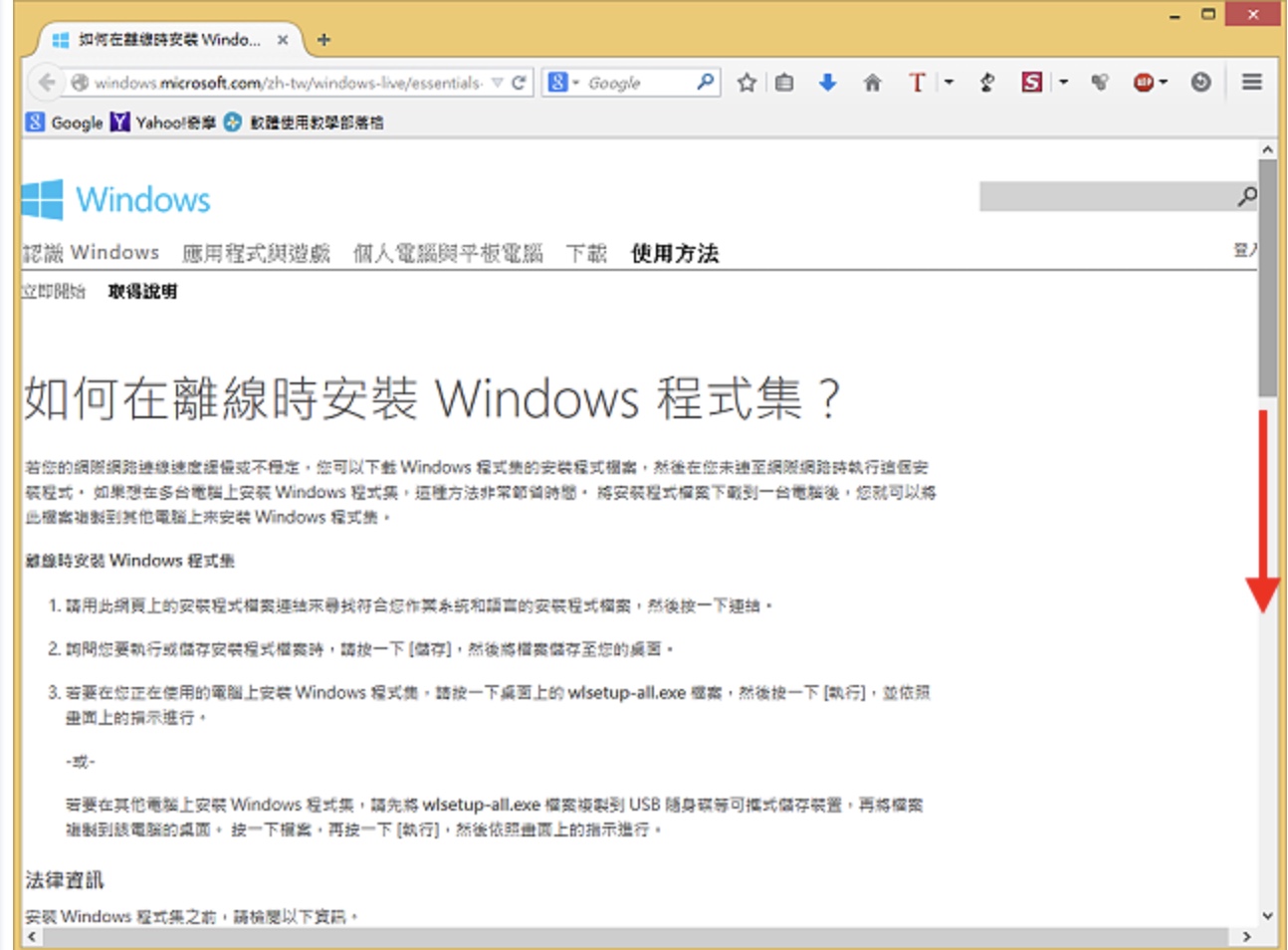Click the Adblock Plus ABP icon

(x=1144, y=83)
